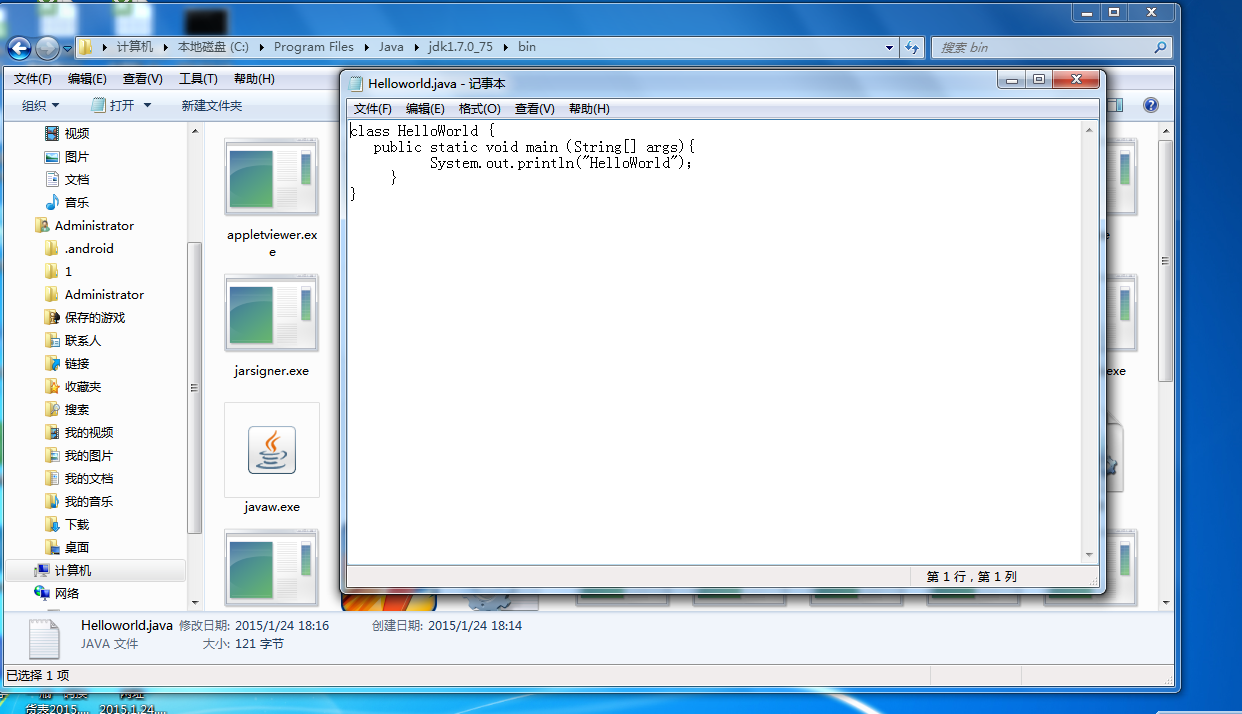Click 打开 button in Explorer toolbar
The image size is (1242, 714).
112,105
